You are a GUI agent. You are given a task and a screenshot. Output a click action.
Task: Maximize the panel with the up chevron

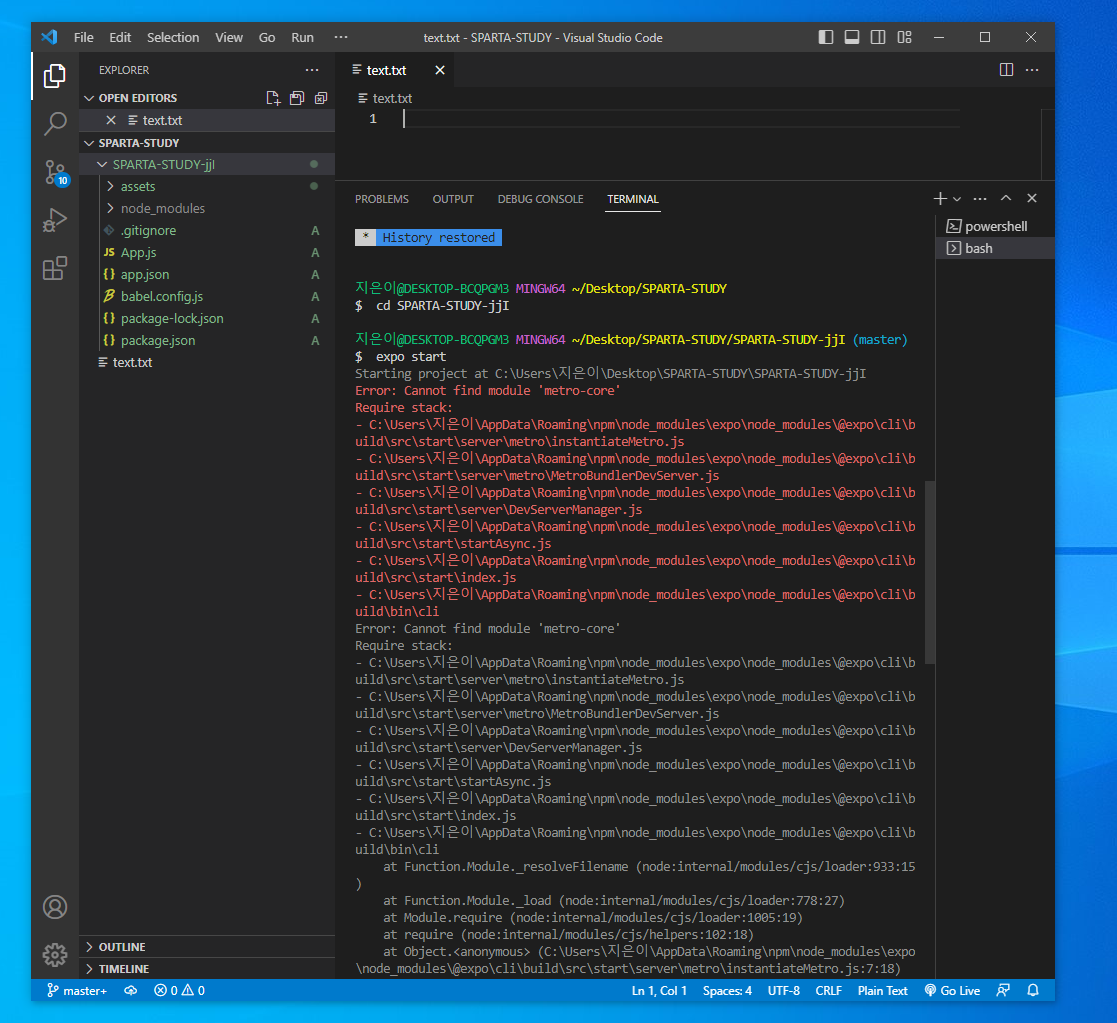(x=1006, y=199)
